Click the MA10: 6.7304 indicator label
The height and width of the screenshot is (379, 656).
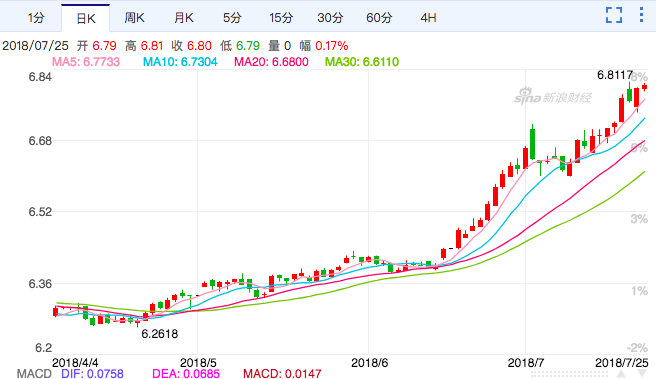coord(180,62)
